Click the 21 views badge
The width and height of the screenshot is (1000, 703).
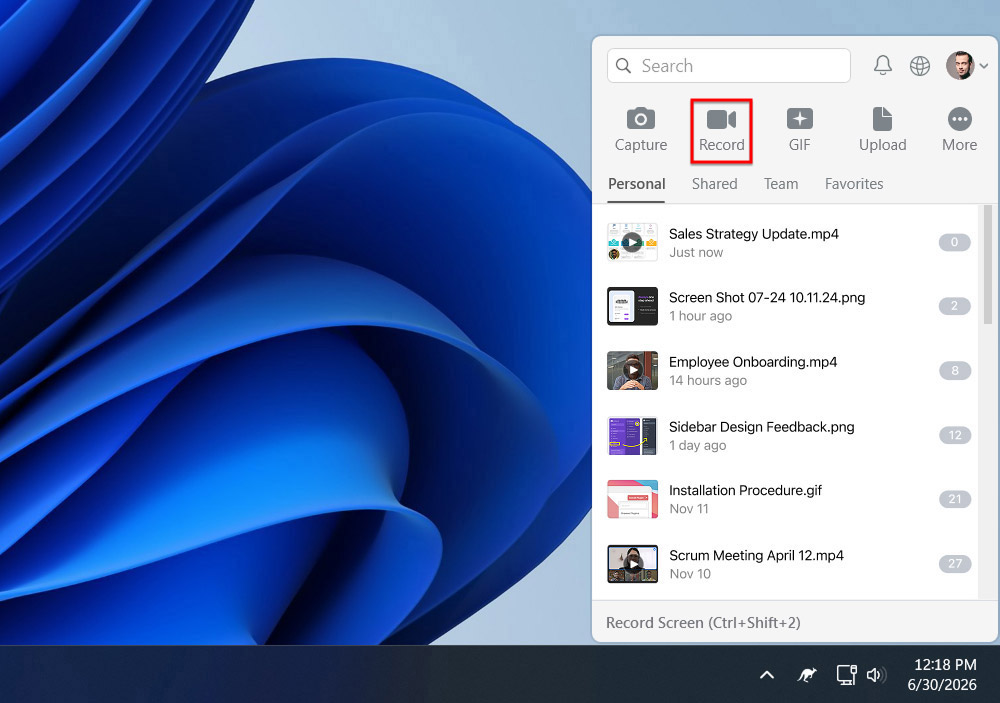955,499
